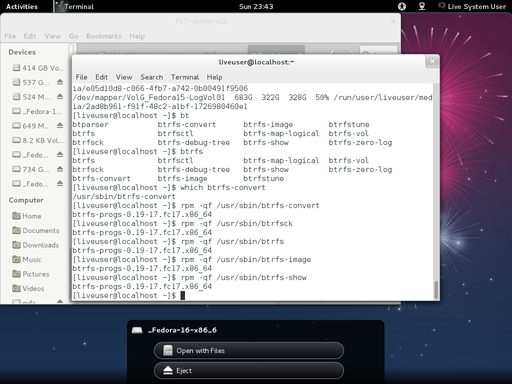Click 'btparser' in the completion list
The image size is (512, 384).
[x=91, y=124]
